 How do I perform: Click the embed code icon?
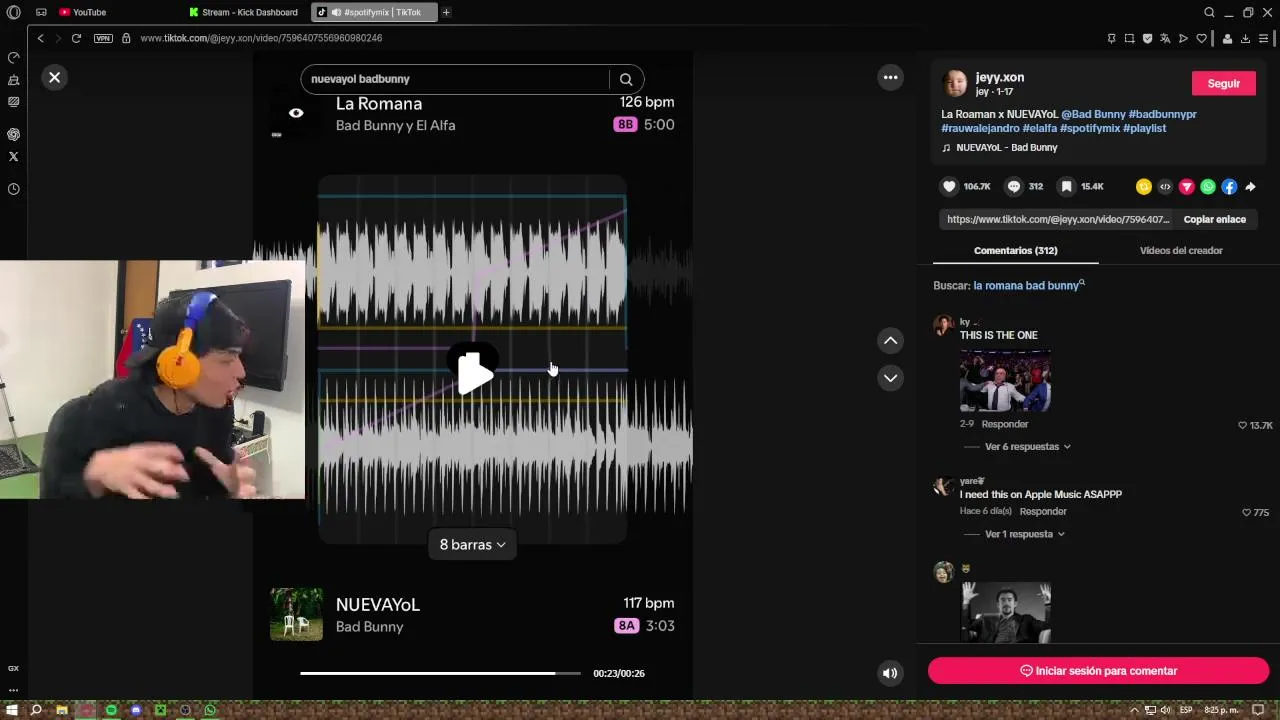[x=1165, y=186]
